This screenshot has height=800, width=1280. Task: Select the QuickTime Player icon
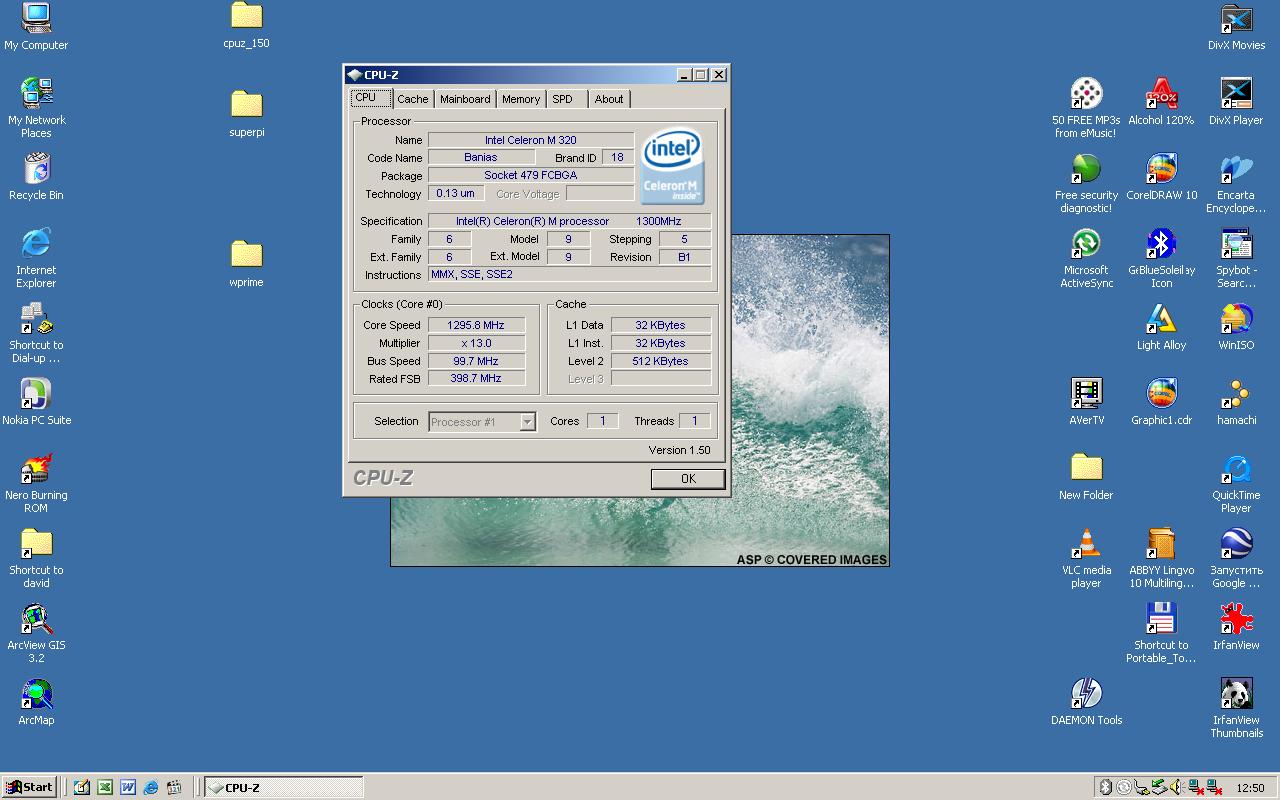1236,483
